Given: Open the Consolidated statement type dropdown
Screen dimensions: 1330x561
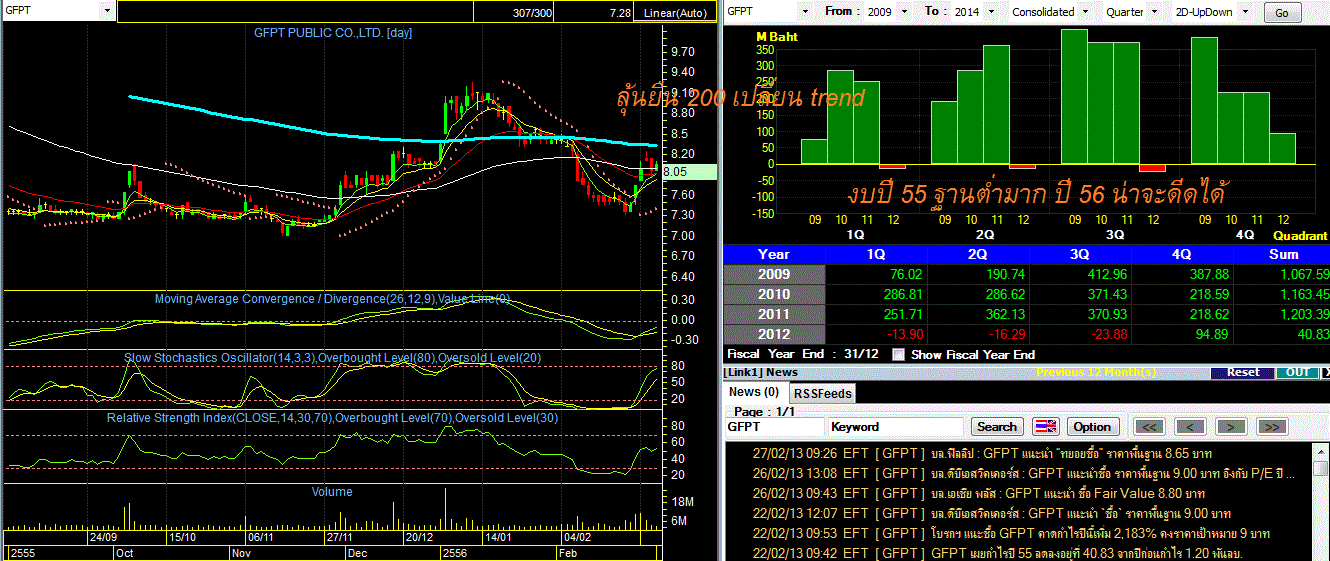Looking at the screenshot, I should tap(1084, 11).
